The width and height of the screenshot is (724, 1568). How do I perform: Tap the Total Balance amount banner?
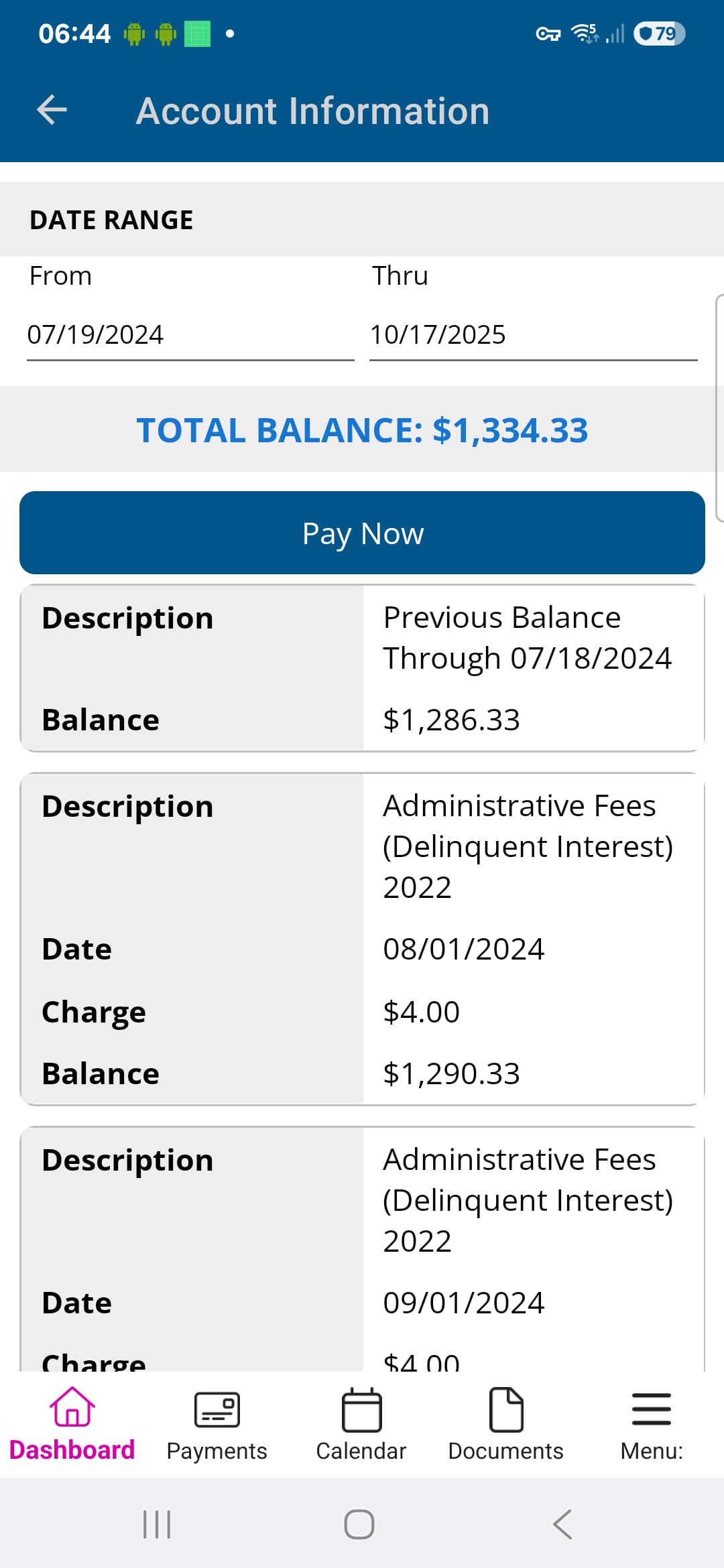tap(362, 430)
